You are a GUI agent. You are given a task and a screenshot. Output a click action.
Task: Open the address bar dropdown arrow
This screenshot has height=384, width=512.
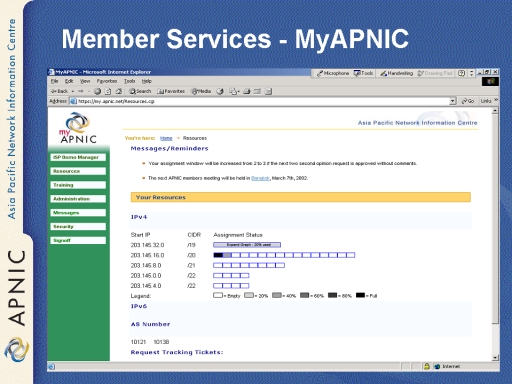452,101
